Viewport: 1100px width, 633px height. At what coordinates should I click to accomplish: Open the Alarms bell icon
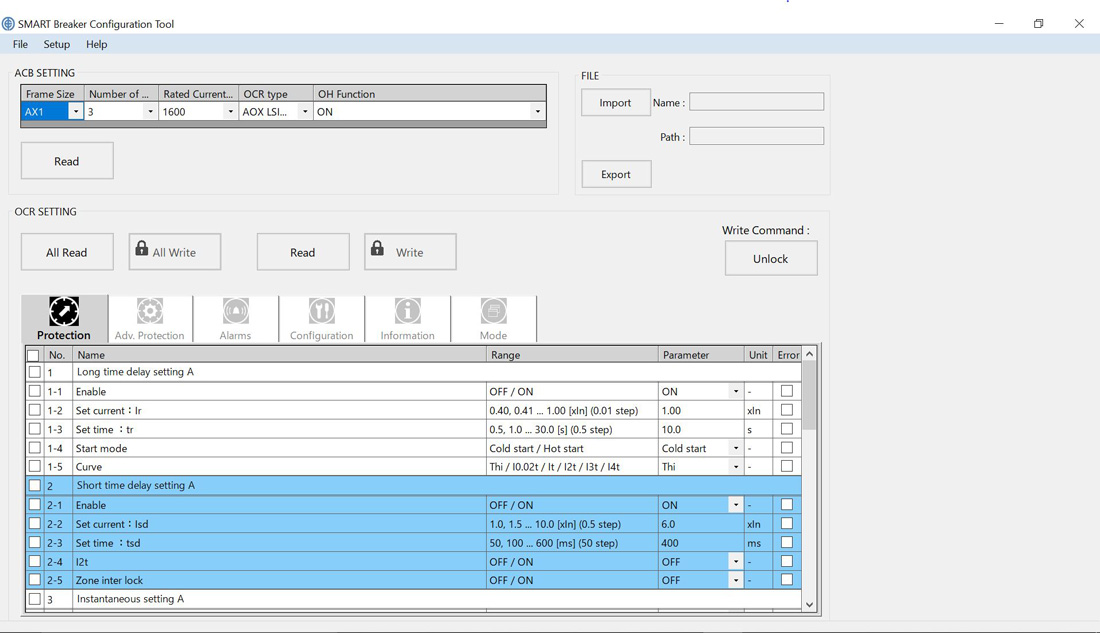(236, 311)
